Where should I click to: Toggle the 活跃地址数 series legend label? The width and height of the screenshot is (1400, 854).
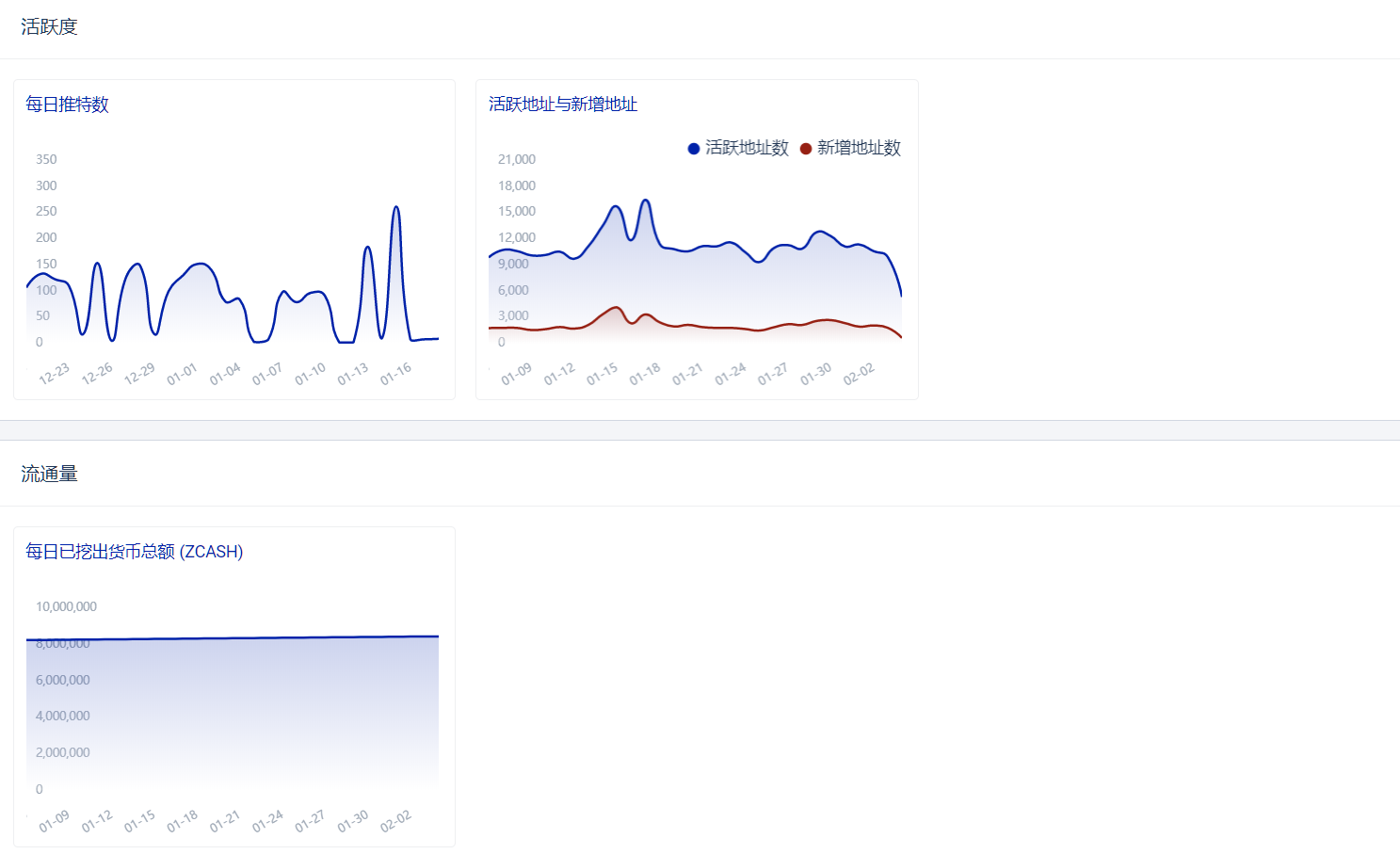tap(747, 148)
